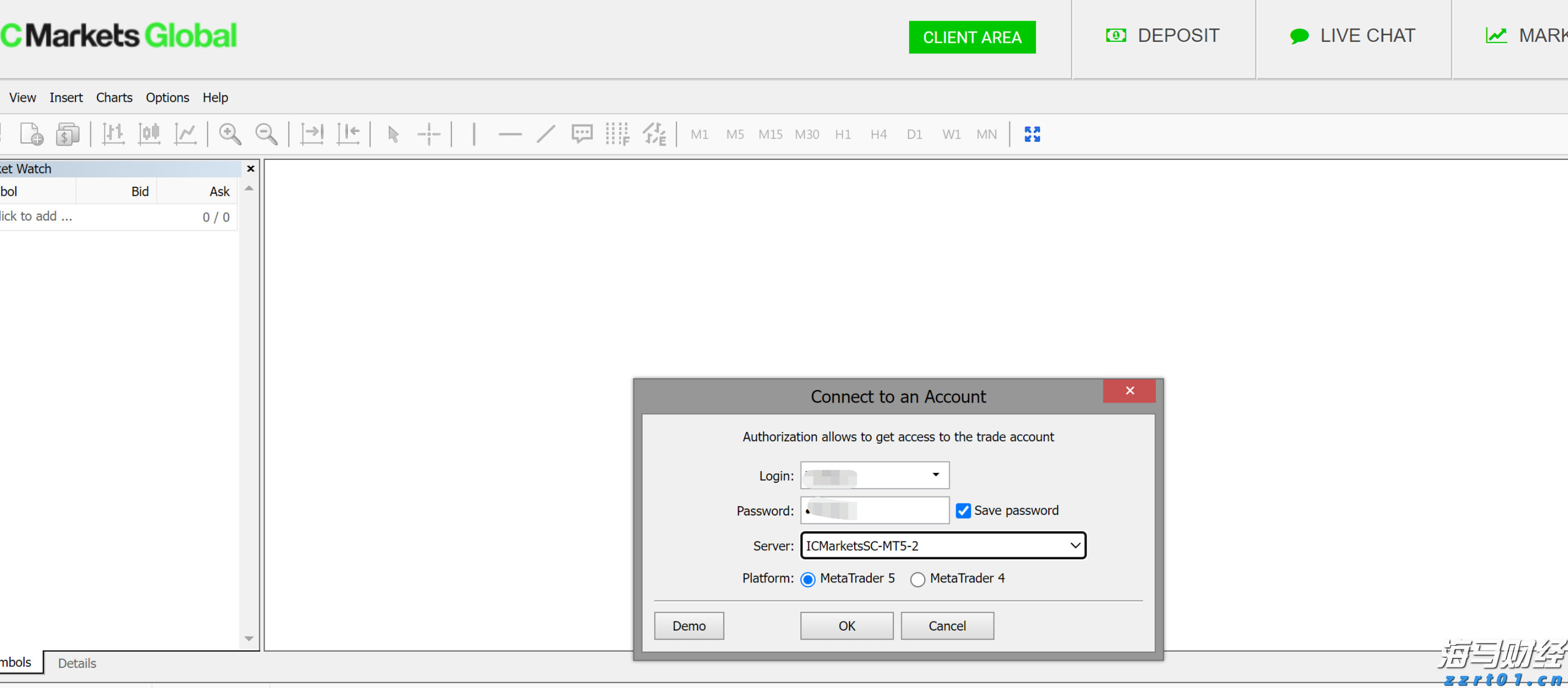Click the Fibonacci retracement tool icon
The width and height of the screenshot is (1568, 688).
point(617,134)
